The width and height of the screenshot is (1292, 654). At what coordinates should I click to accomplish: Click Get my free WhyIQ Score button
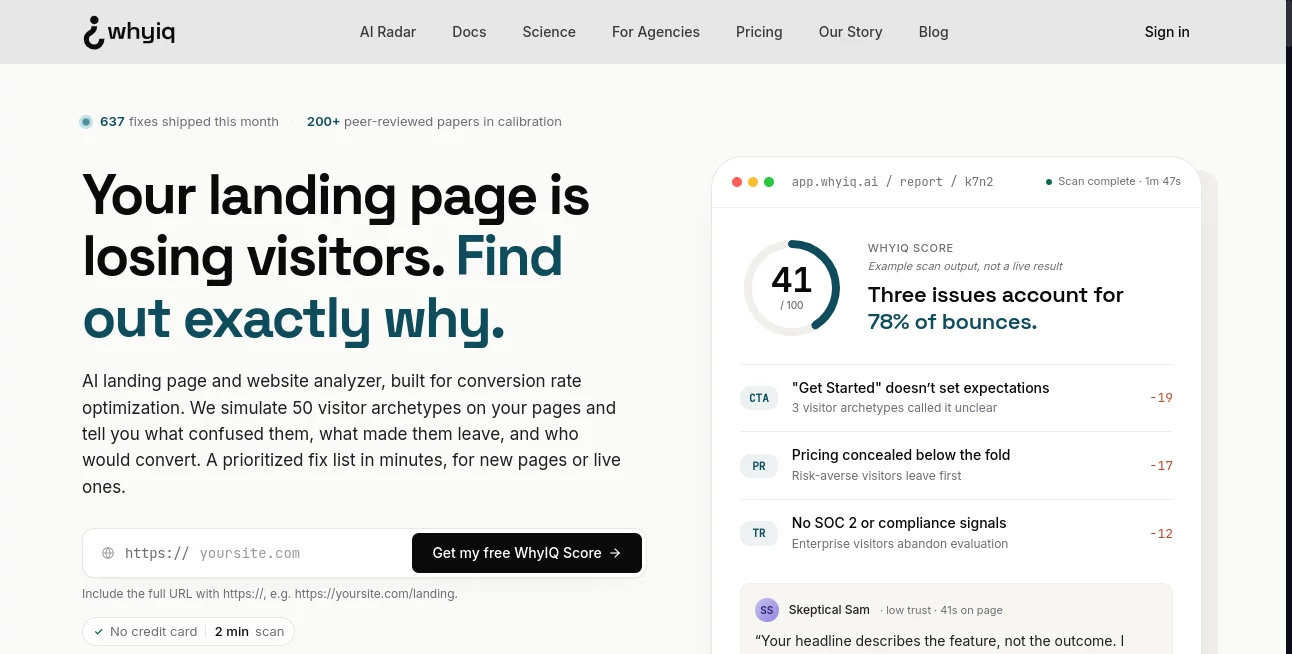click(527, 553)
